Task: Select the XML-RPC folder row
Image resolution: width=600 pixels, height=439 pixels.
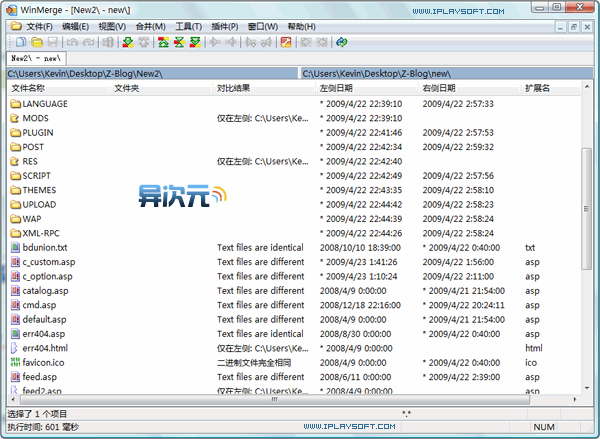Action: coord(294,233)
